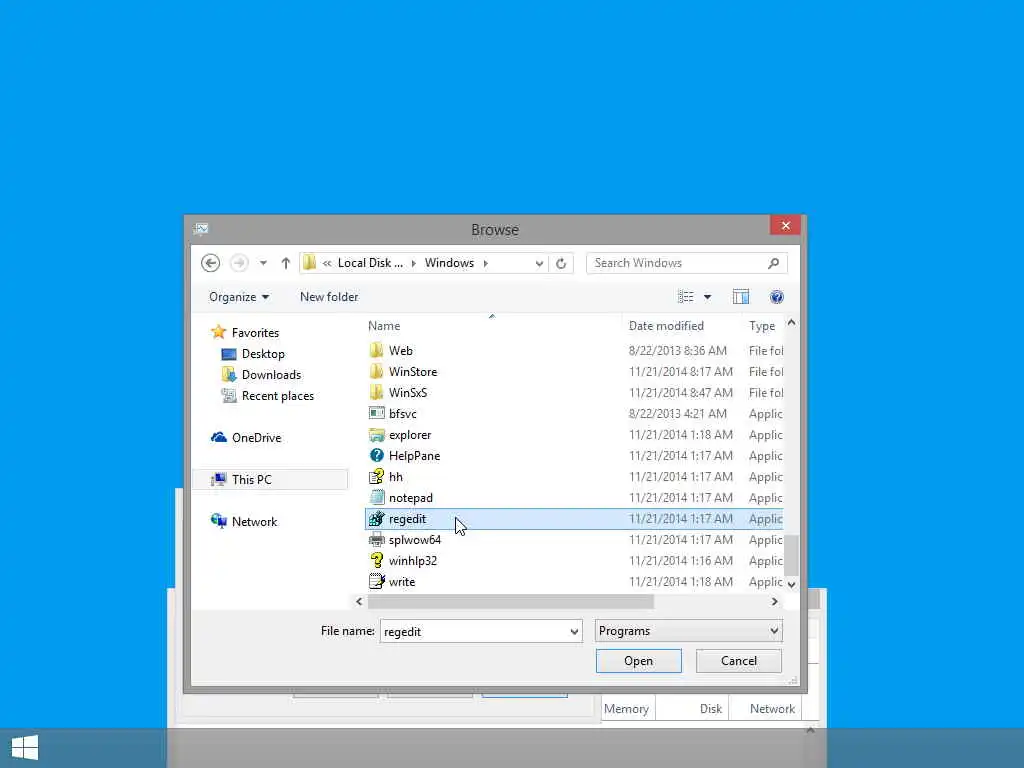This screenshot has width=1024, height=768.
Task: Change the view with the view icon
Action: [x=686, y=297]
